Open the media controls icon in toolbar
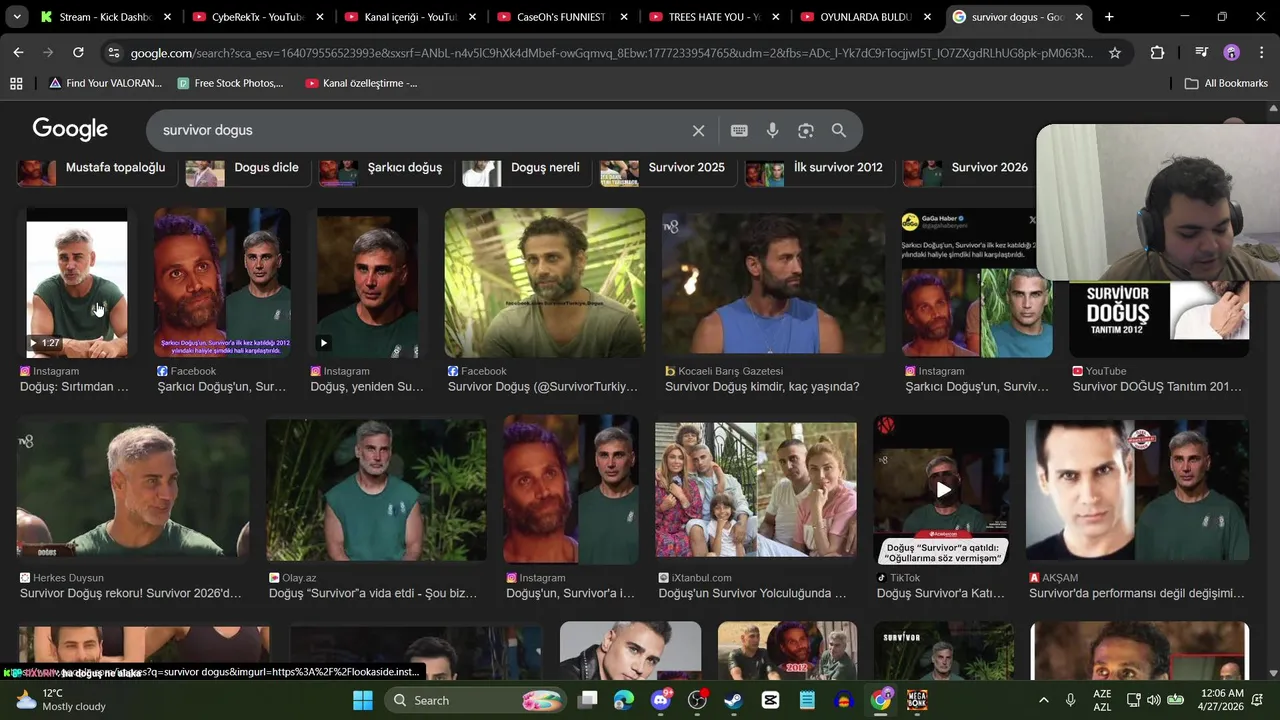 click(1202, 53)
